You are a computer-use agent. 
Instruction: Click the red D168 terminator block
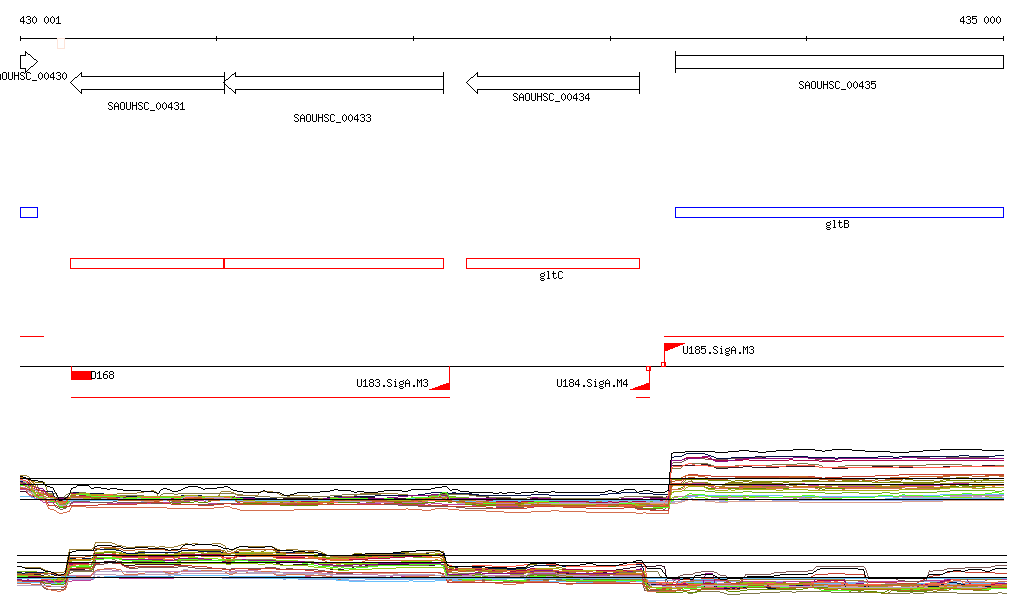click(80, 375)
